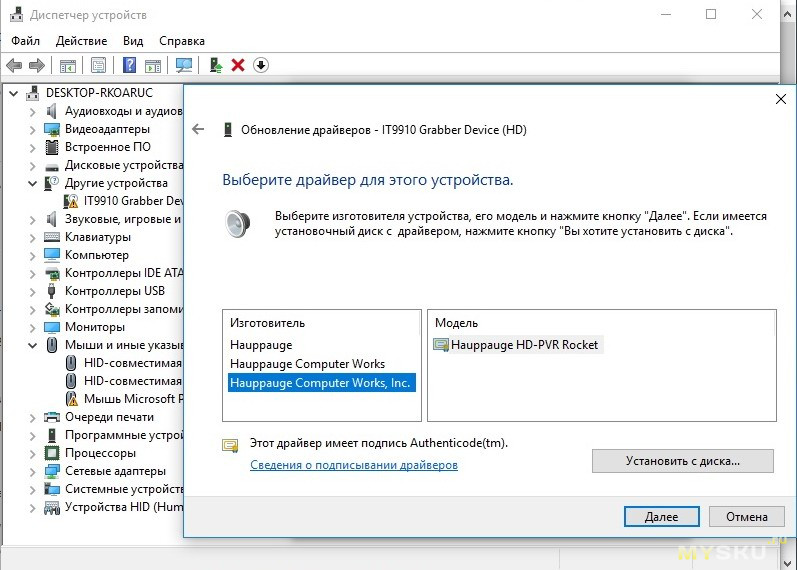
Task: Click the Очереди печати printer icon
Action: click(x=52, y=417)
